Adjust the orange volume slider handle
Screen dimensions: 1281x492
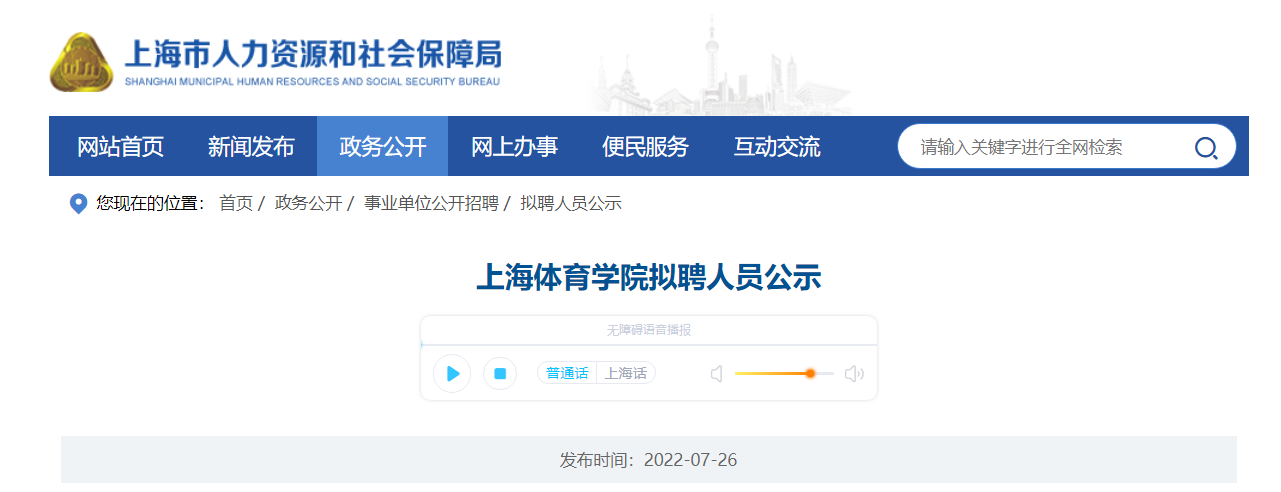pyautogui.click(x=810, y=373)
